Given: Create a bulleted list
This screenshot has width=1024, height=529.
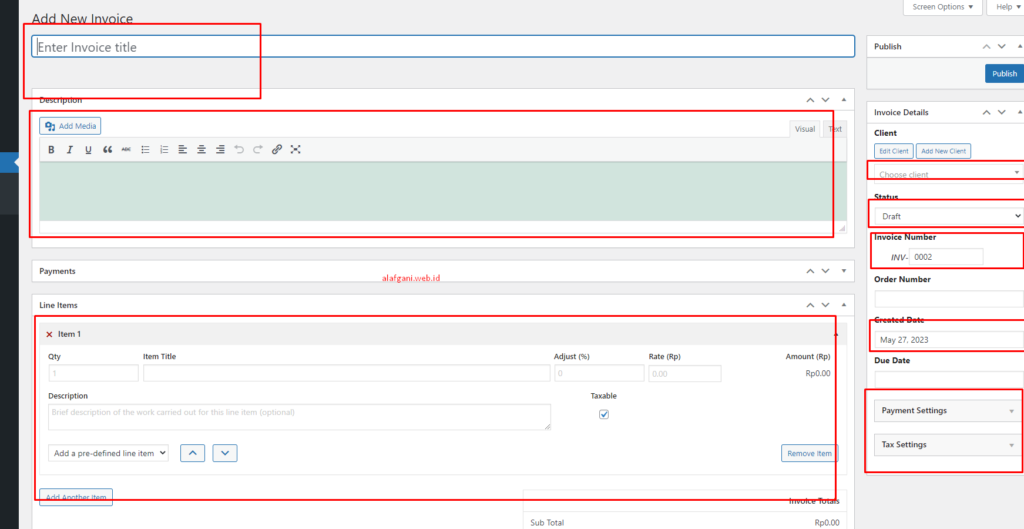Looking at the screenshot, I should point(145,149).
